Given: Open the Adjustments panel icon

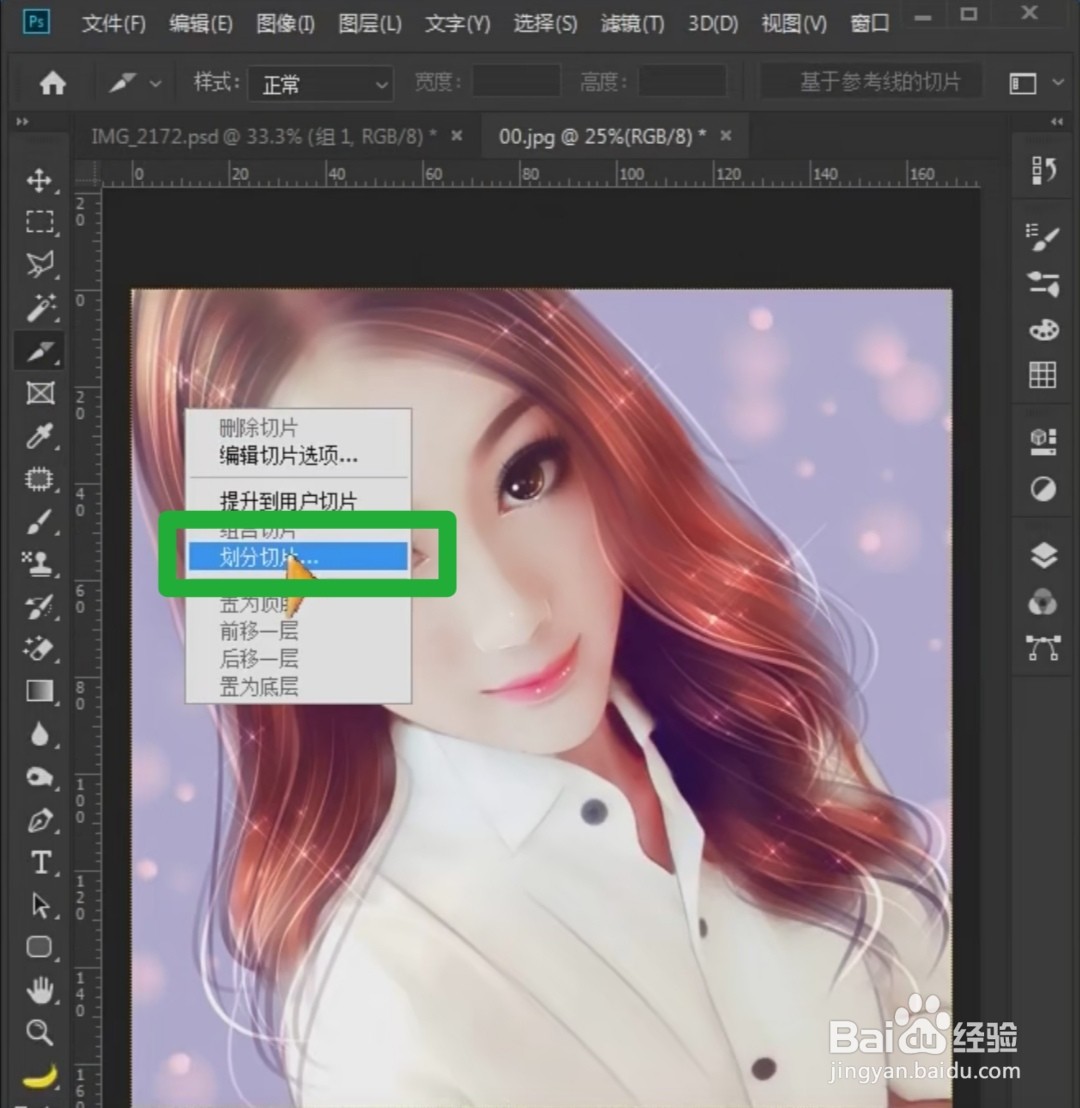Looking at the screenshot, I should tap(1043, 488).
